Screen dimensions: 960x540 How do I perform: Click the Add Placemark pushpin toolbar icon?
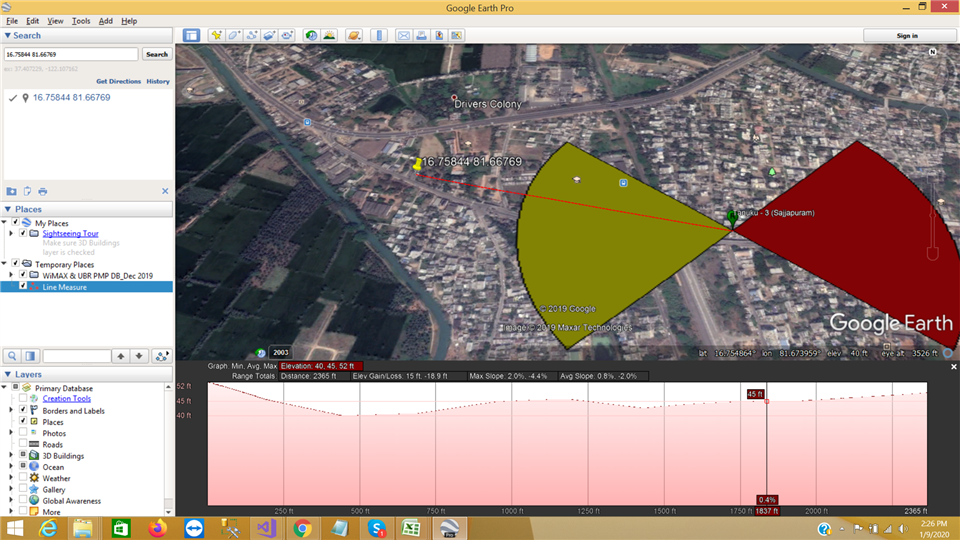[215, 35]
